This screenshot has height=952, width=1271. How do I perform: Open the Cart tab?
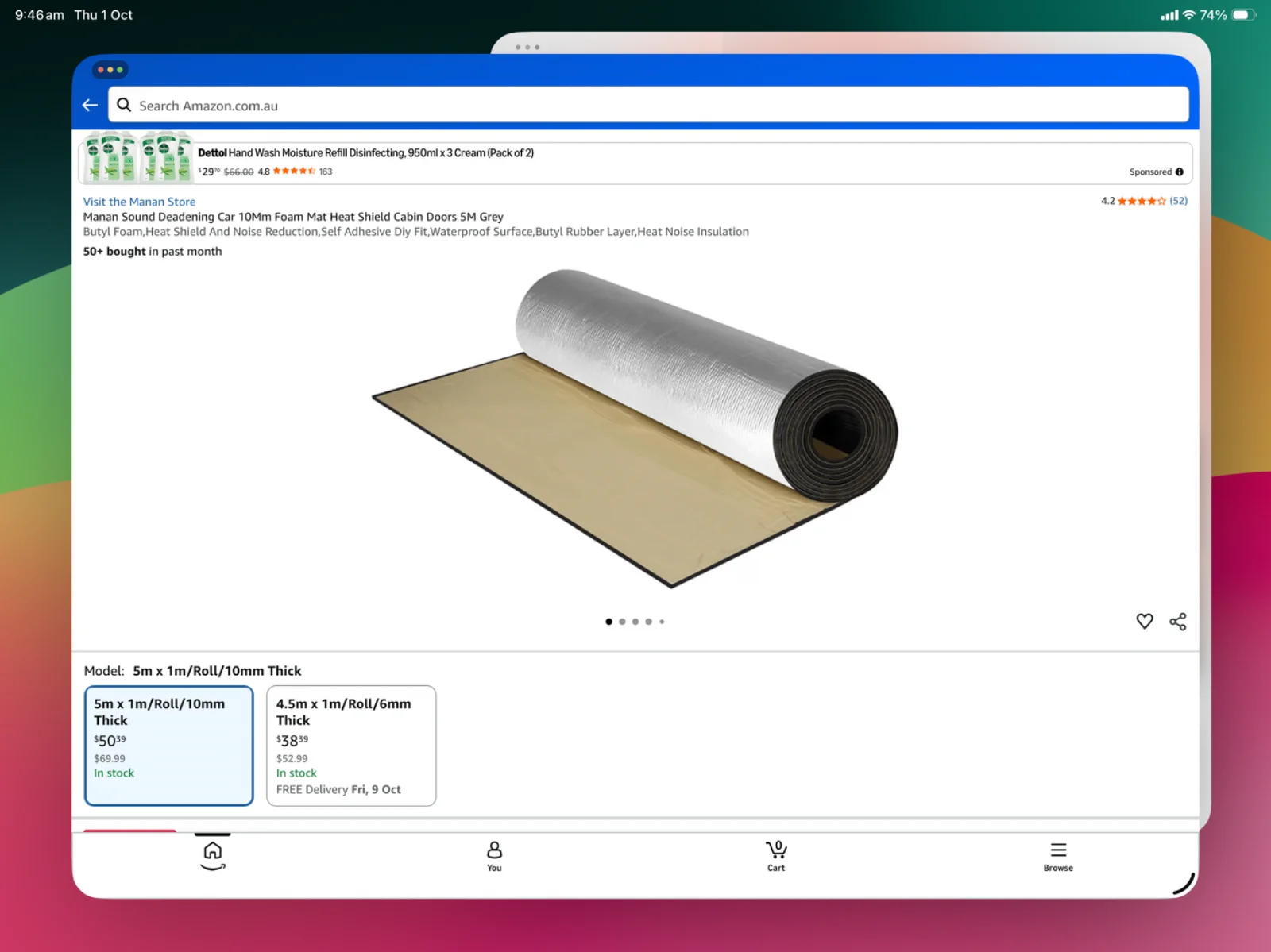776,857
